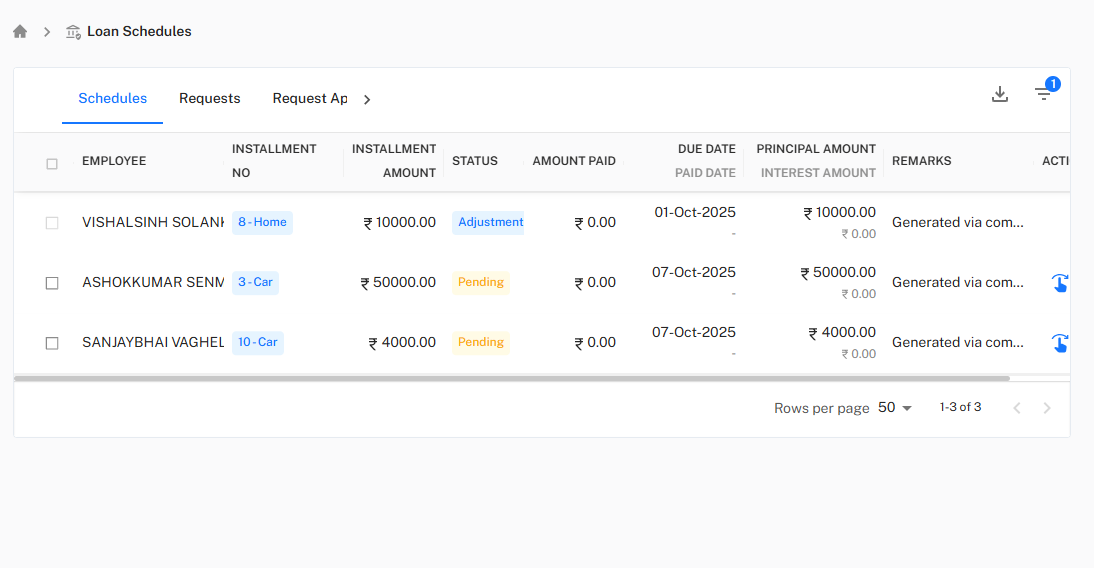Screen dimensions: 1094x568
Task: Click the home breadcrumb icon
Action: 20,31
